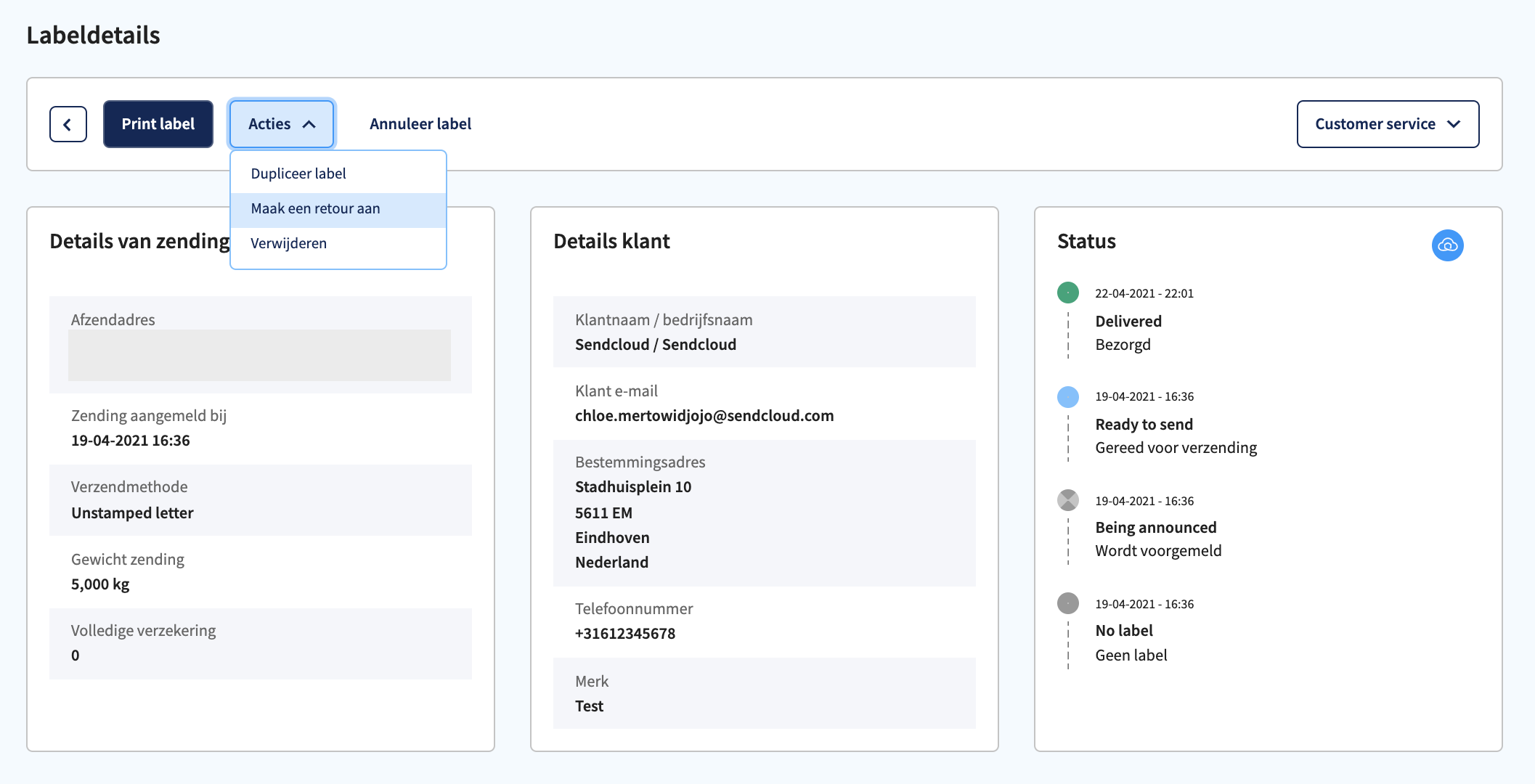This screenshot has height=784, width=1535.
Task: Click the Unstamped letter value
Action: coord(132,513)
